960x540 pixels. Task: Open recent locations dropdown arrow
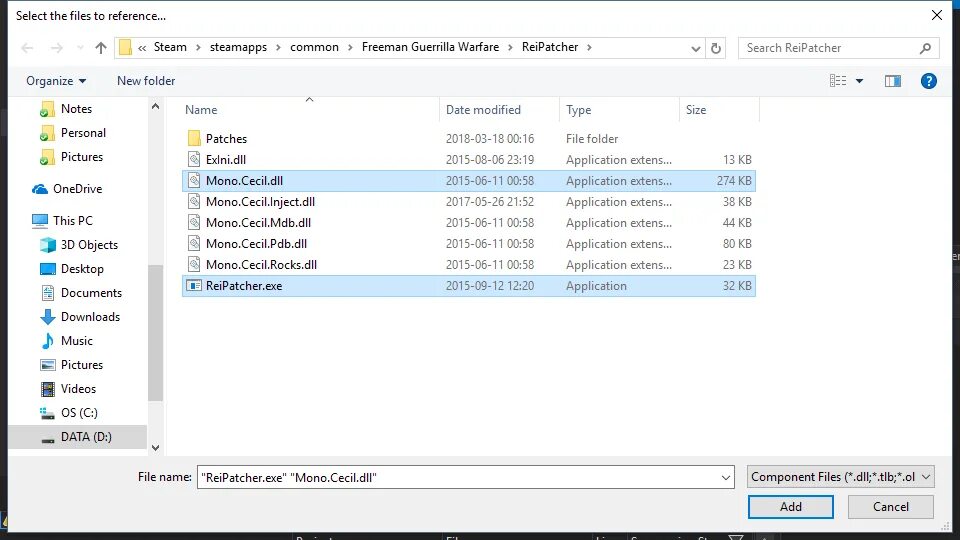point(80,48)
